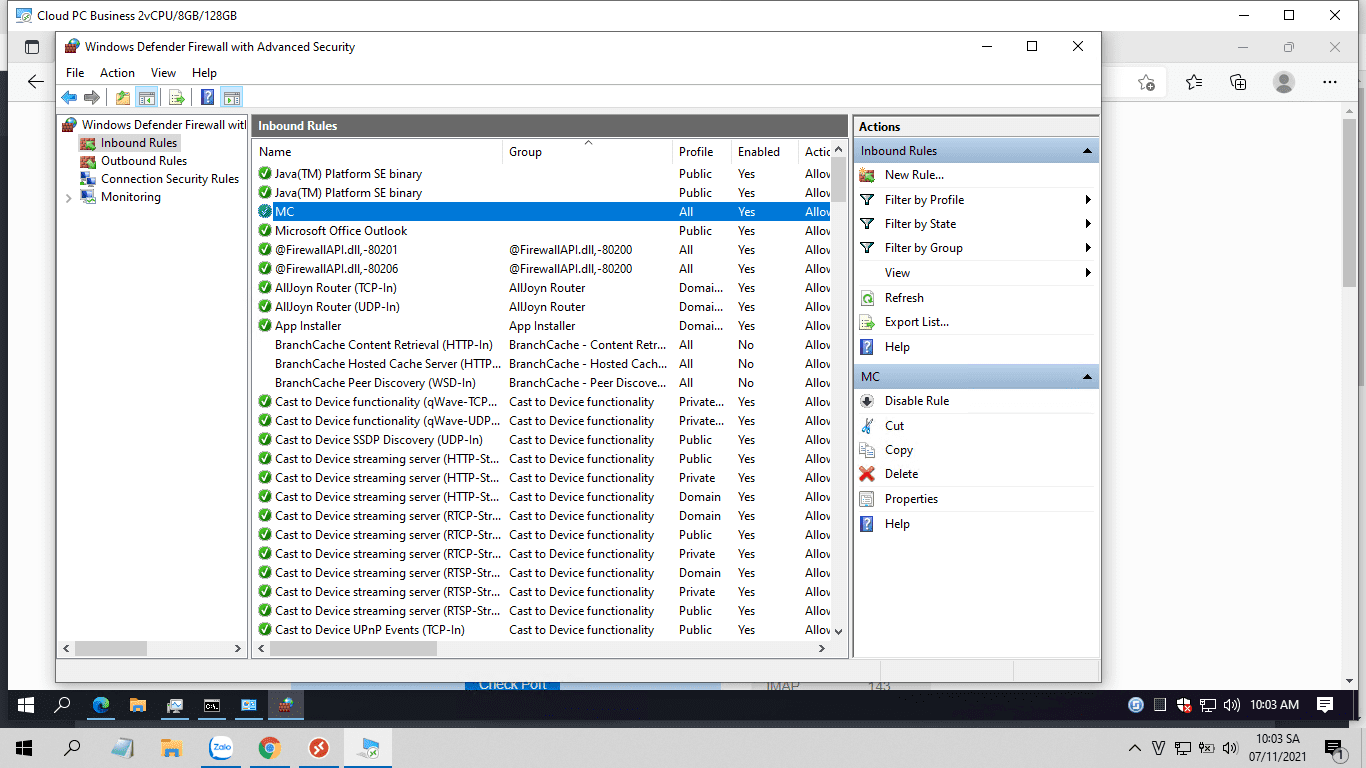
Task: Select Connection Security Rules node
Action: pos(169,179)
